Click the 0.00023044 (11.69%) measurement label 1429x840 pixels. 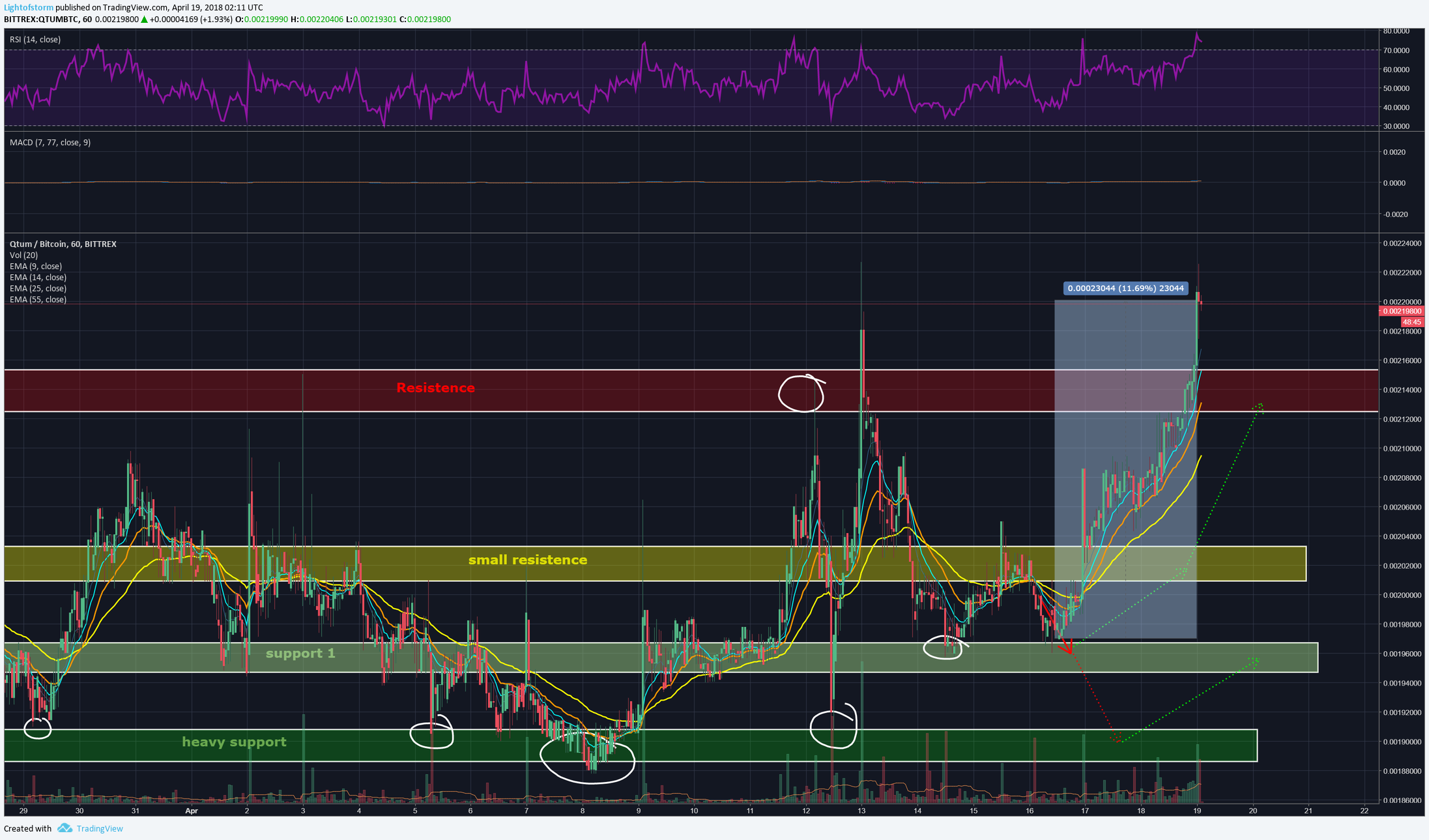1125,289
